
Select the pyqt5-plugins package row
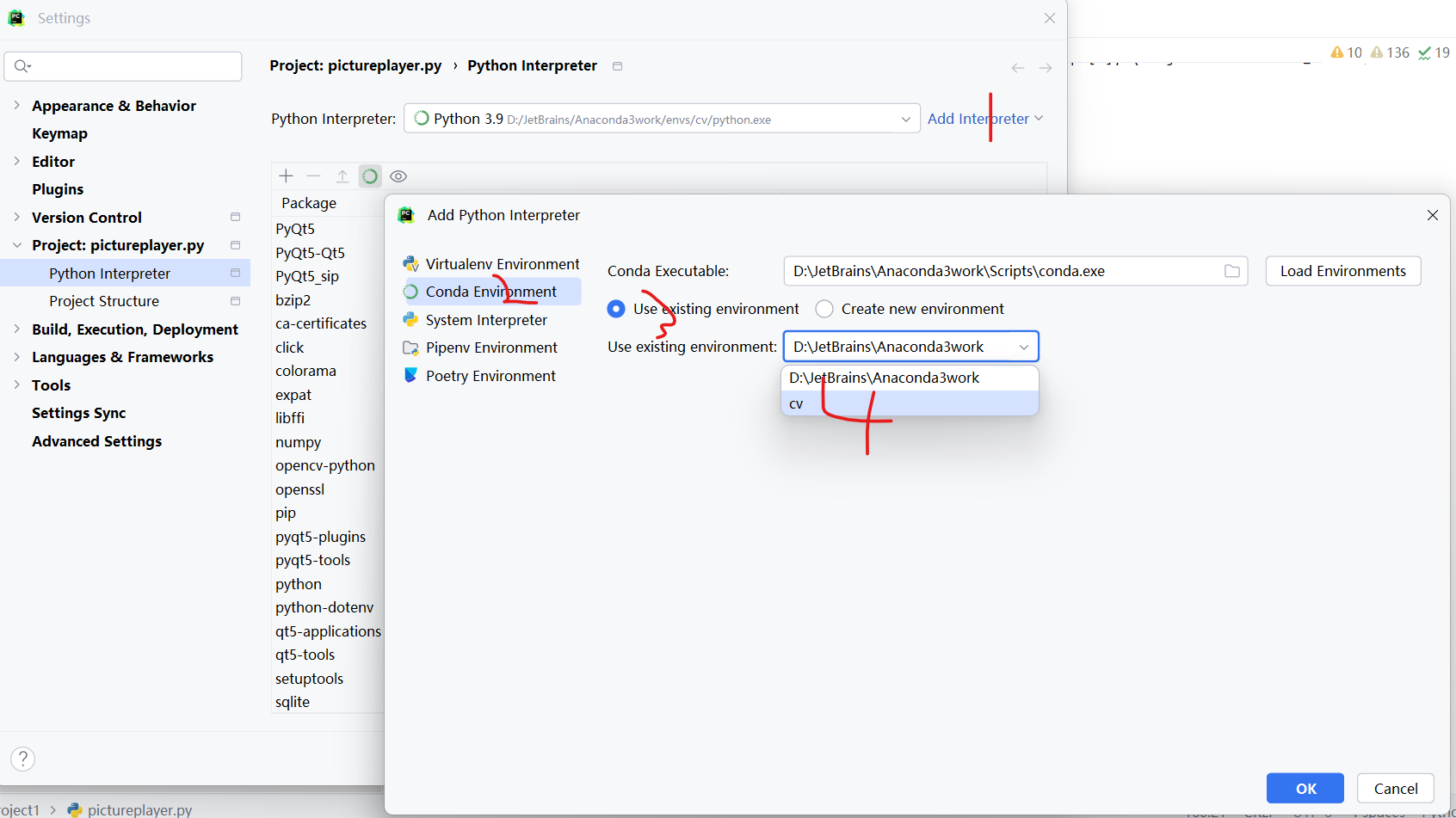coord(320,537)
